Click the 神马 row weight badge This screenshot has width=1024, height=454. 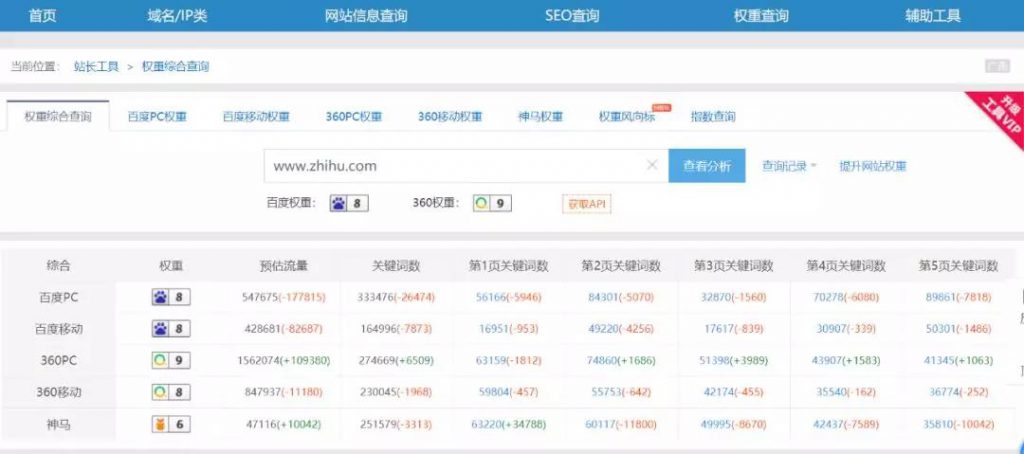(171, 425)
